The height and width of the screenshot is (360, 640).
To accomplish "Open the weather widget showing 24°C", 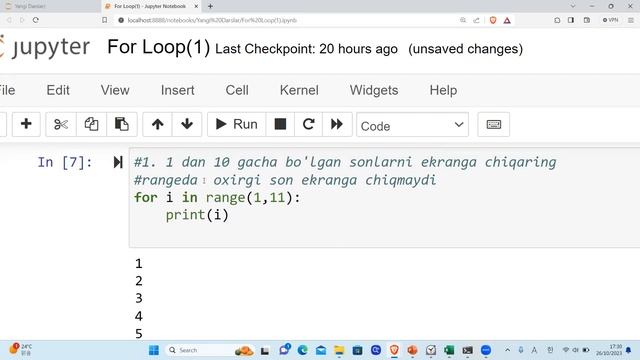I will [x=20, y=350].
